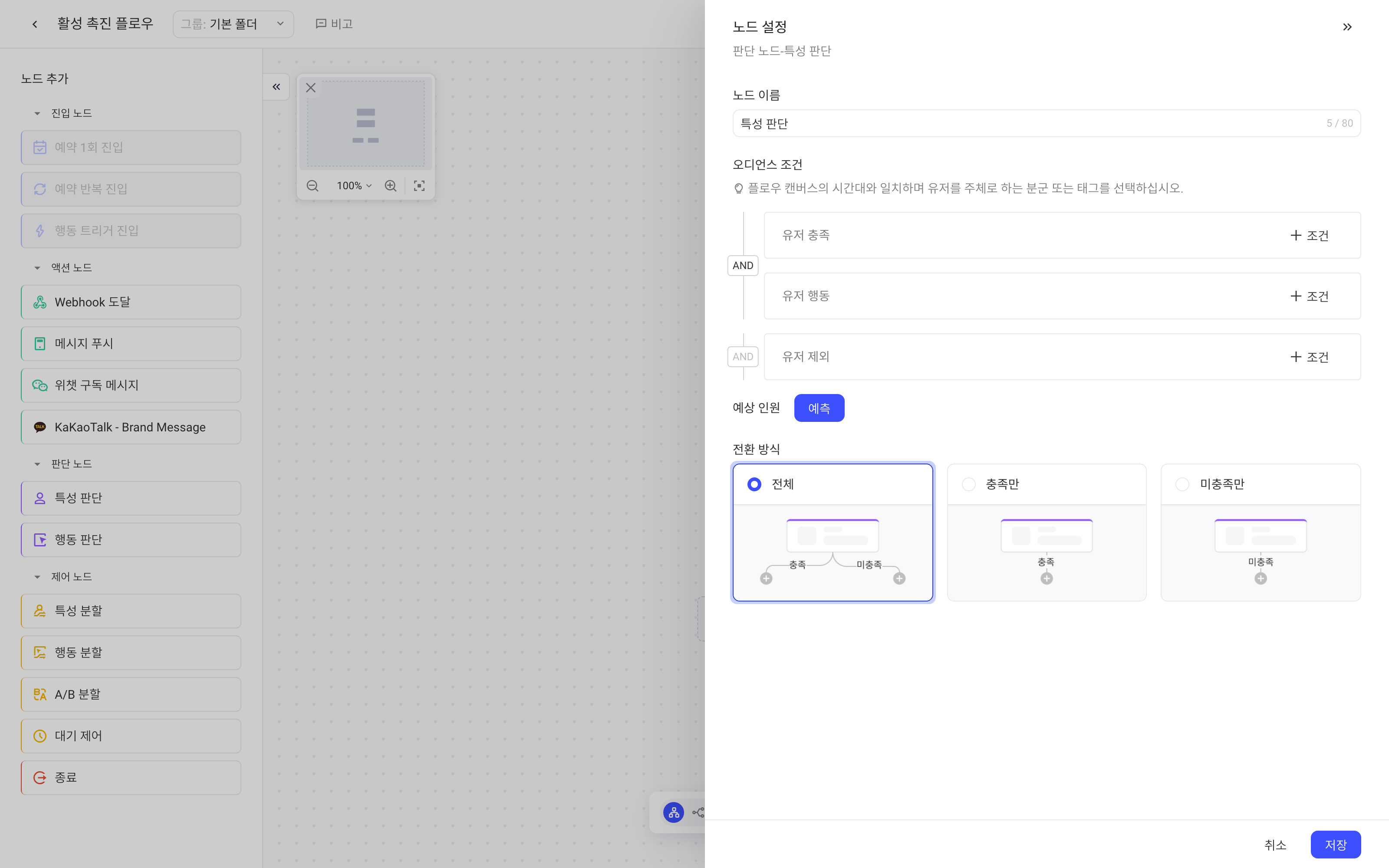Fit canvas to screen icon
This screenshot has height=868, width=1389.
[x=419, y=185]
